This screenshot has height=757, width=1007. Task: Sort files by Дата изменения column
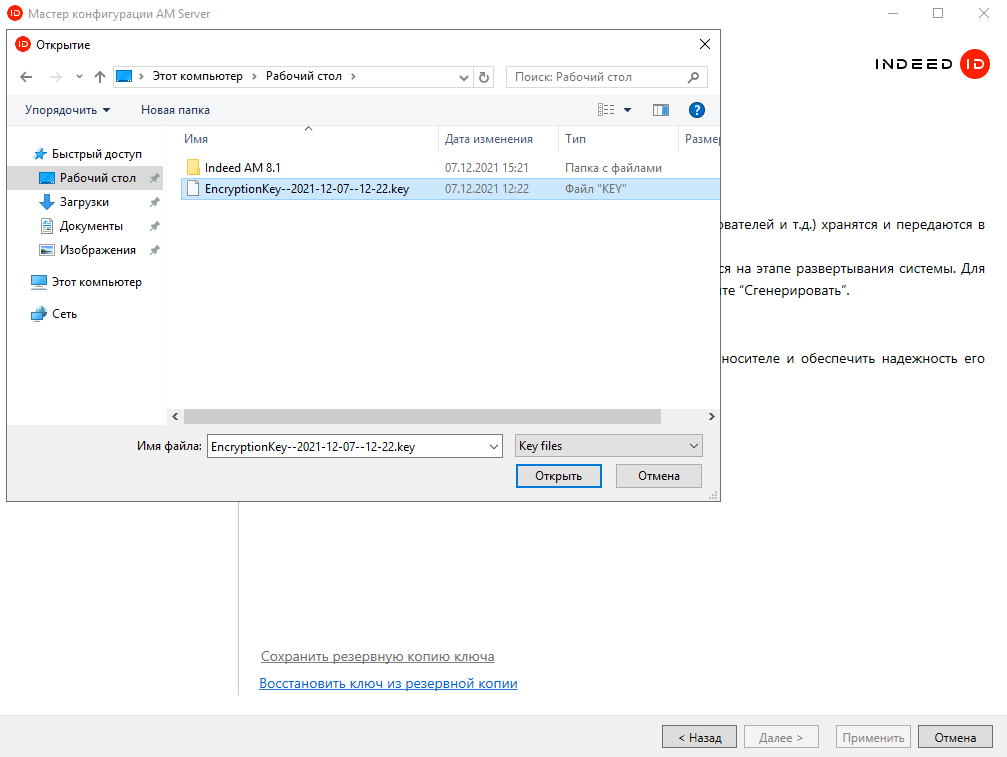[489, 139]
